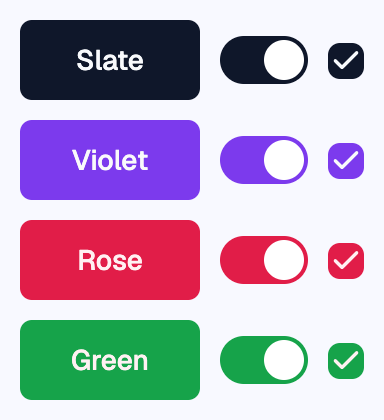The image size is (384, 420).
Task: Deselect the green checkbox
Action: coord(346,361)
